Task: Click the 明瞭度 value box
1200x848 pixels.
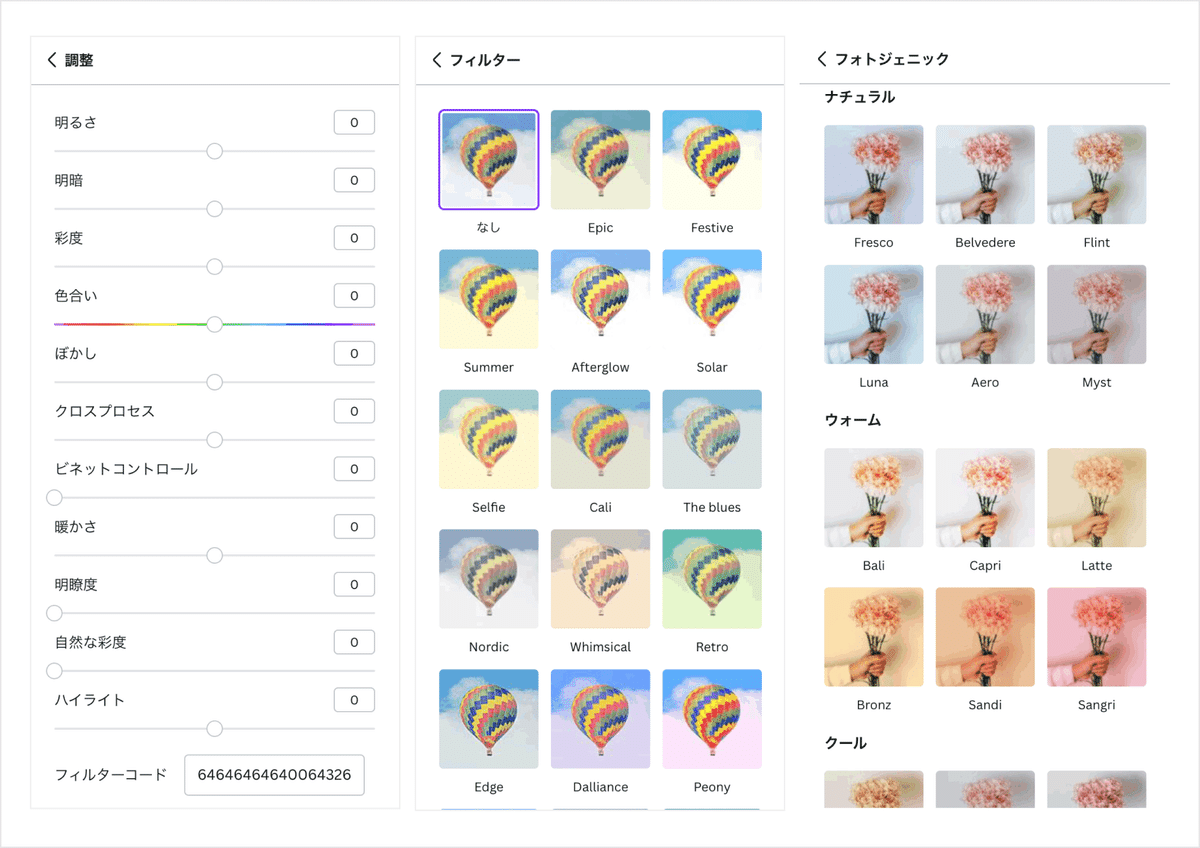Action: (x=354, y=584)
